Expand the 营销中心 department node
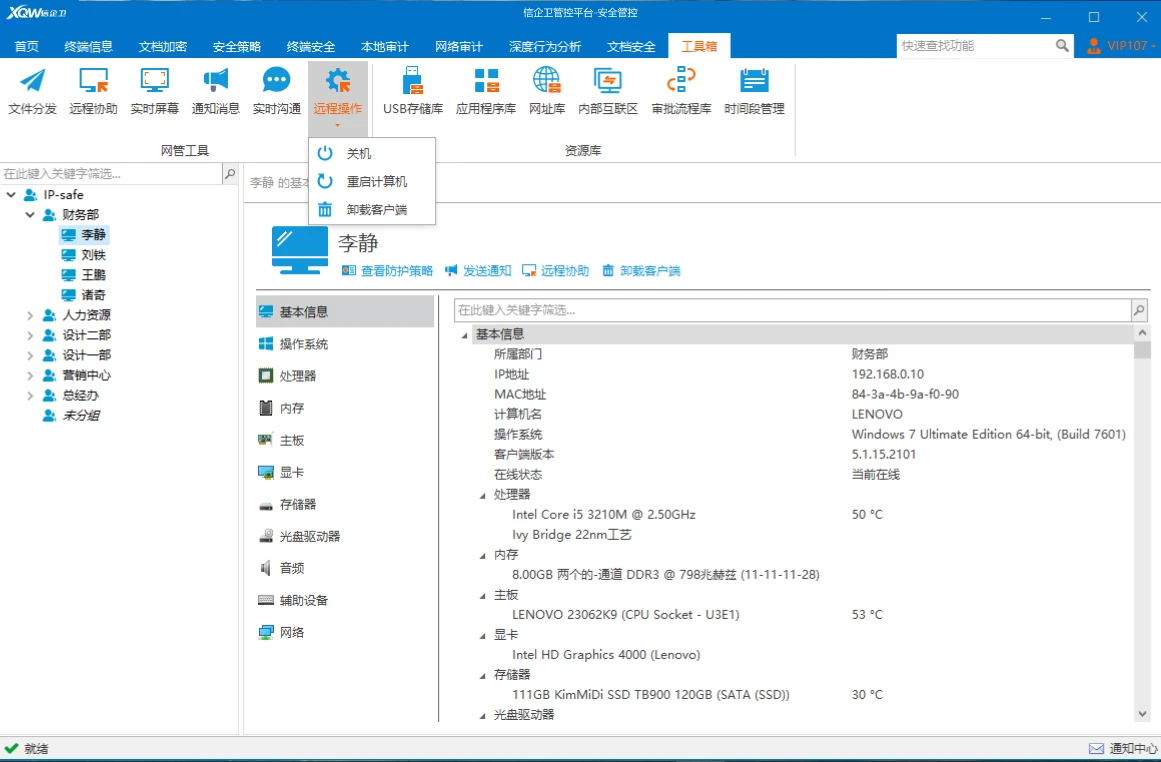1161x762 pixels. pos(30,375)
